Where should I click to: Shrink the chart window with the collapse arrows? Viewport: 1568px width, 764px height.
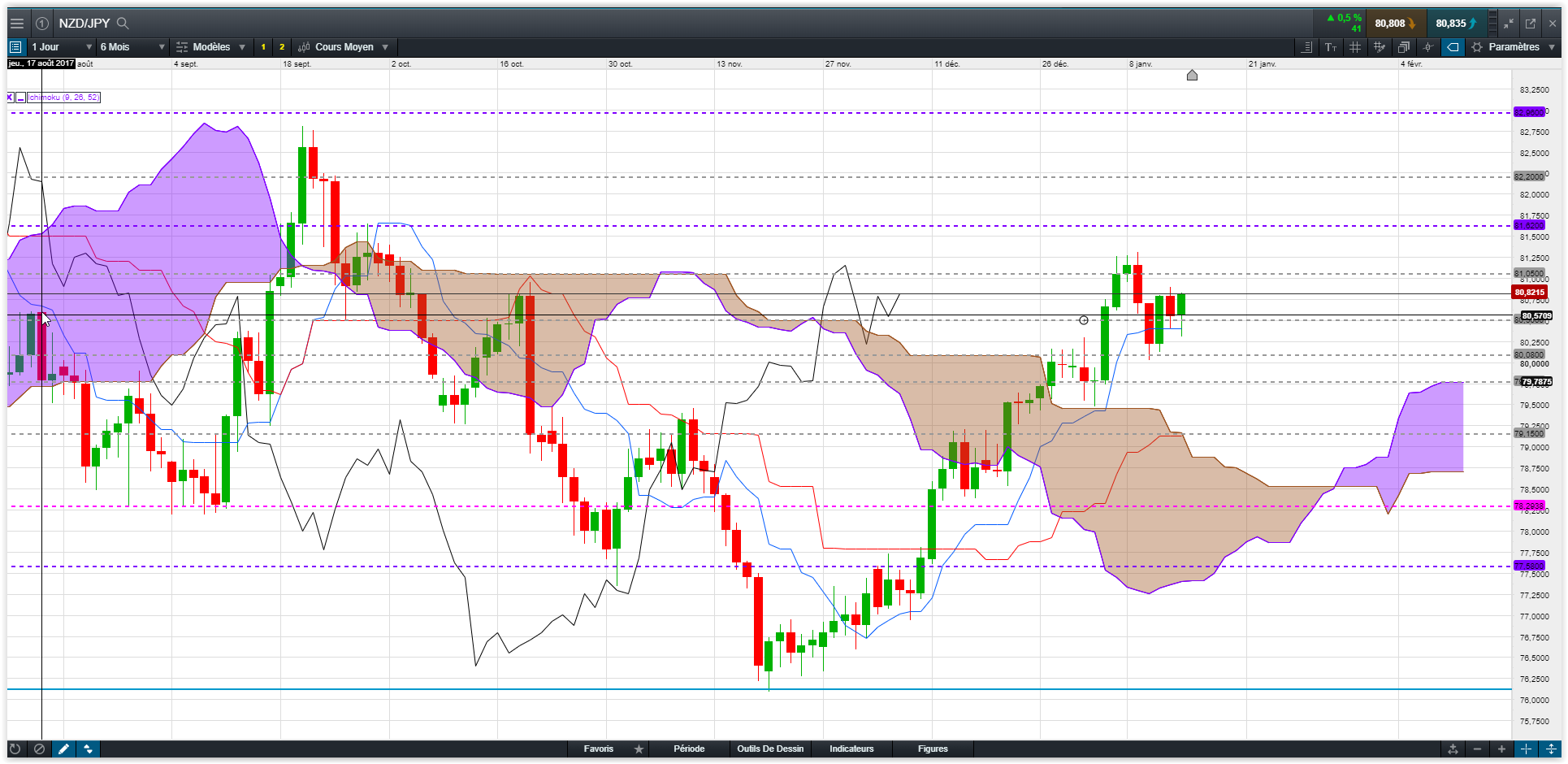[1509, 24]
